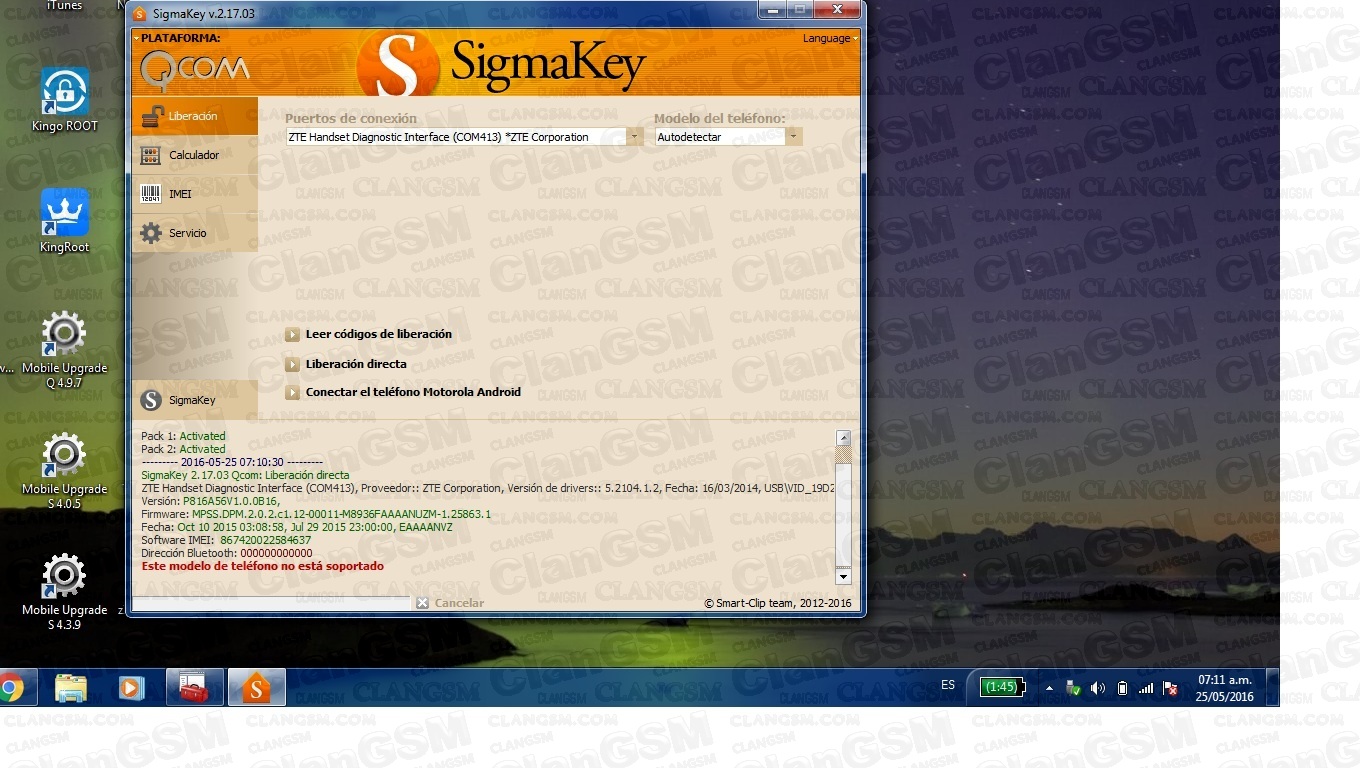Click the ES input language indicator
The height and width of the screenshot is (768, 1360).
click(948, 685)
